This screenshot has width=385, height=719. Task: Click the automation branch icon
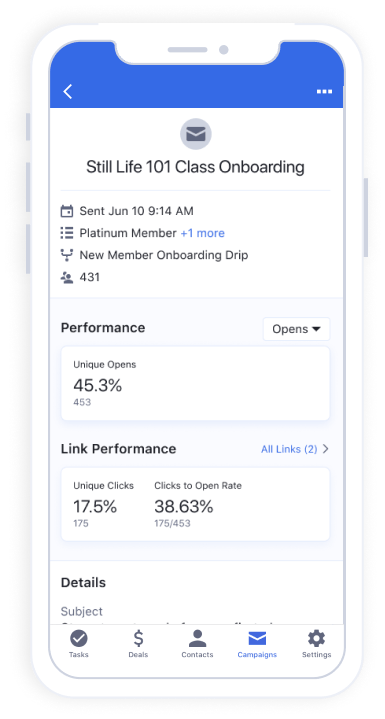[x=67, y=255]
